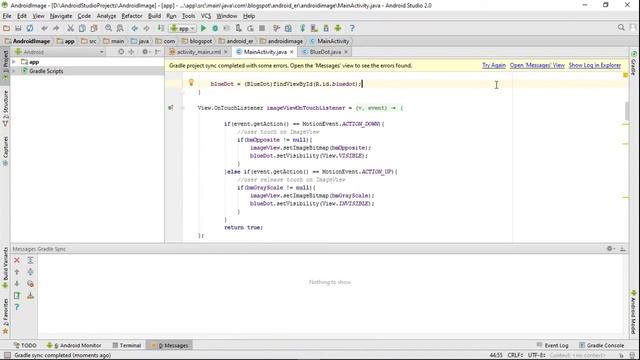640x360 pixels.
Task: Click the green SDK Manager Android icon
Action: tap(338, 28)
